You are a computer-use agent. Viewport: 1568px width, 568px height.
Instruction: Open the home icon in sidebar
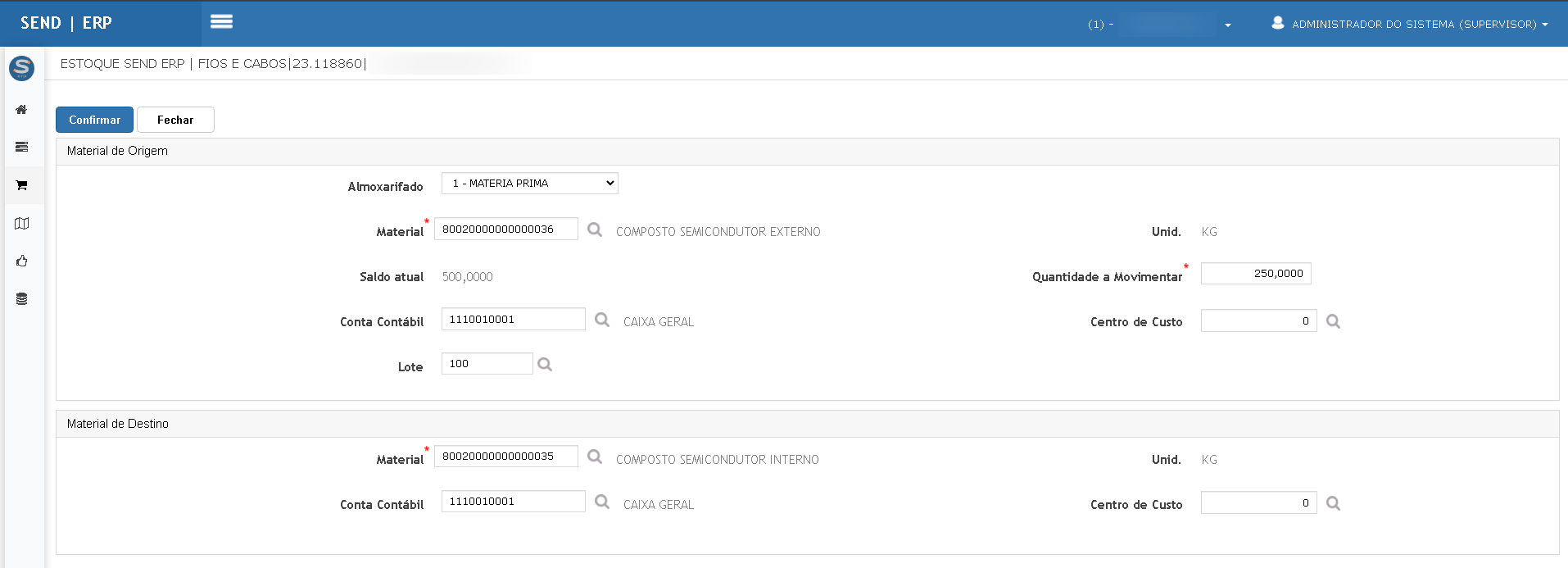tap(22, 110)
